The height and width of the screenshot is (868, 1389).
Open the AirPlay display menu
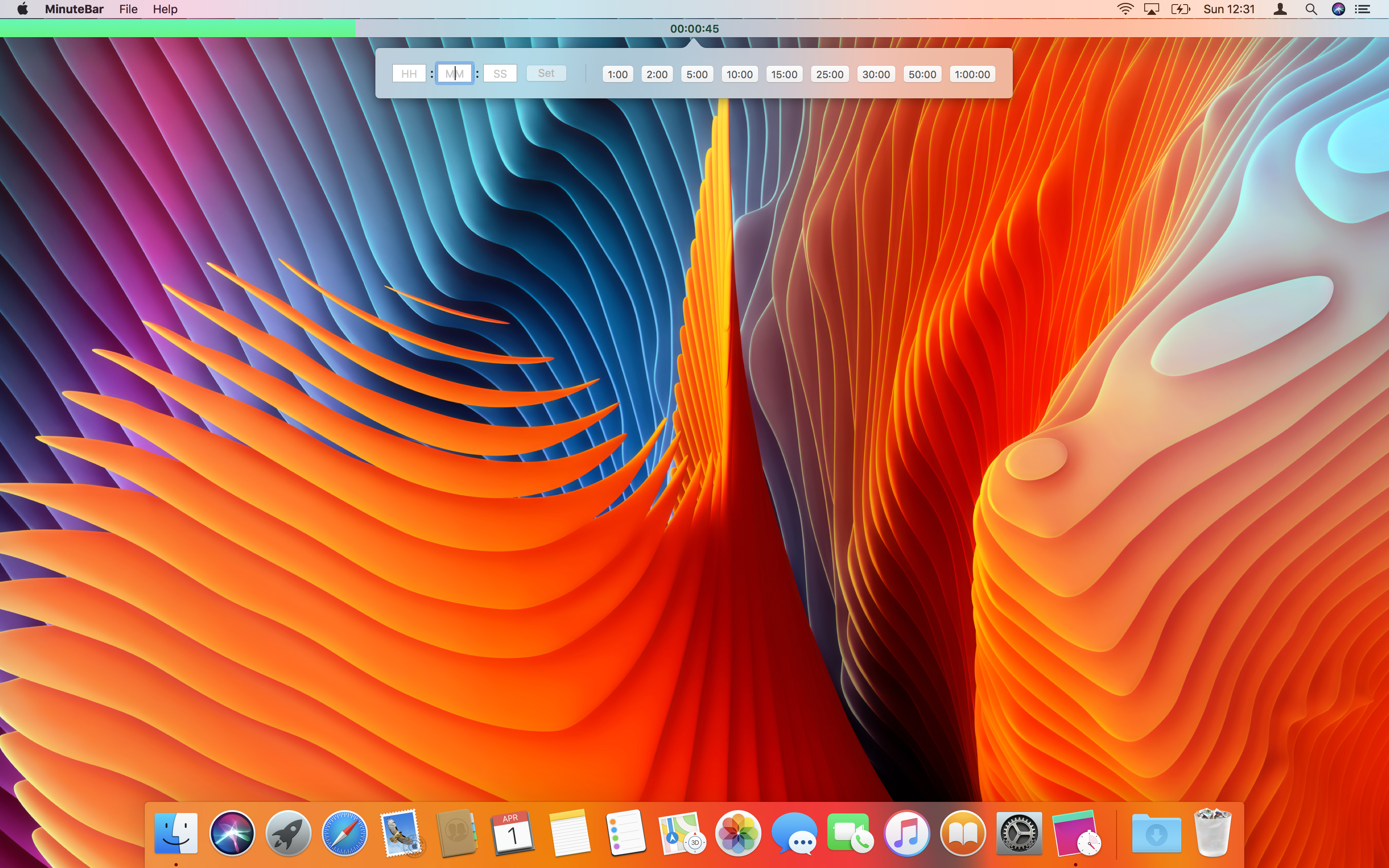click(x=1151, y=9)
